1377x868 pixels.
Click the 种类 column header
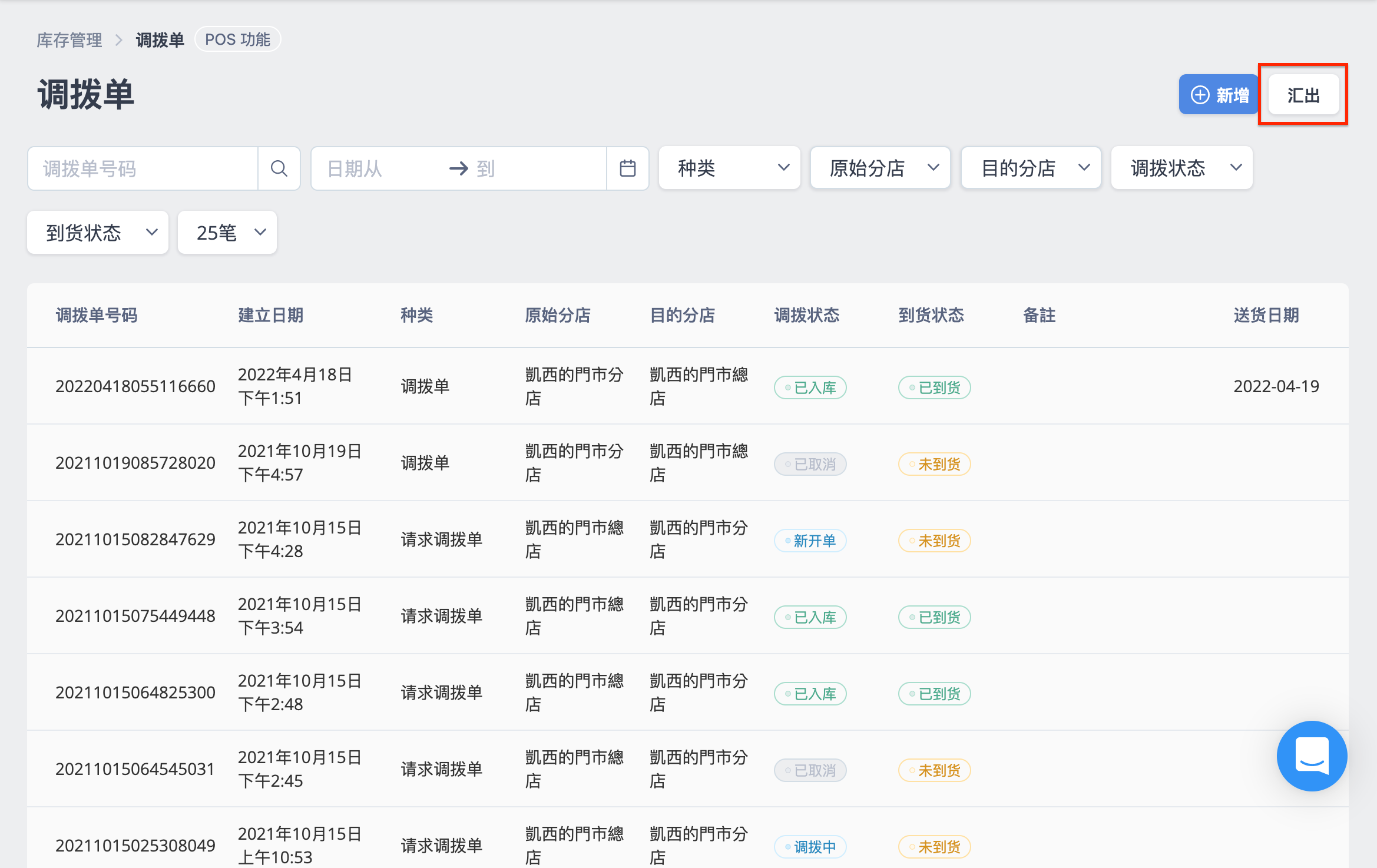coord(417,315)
